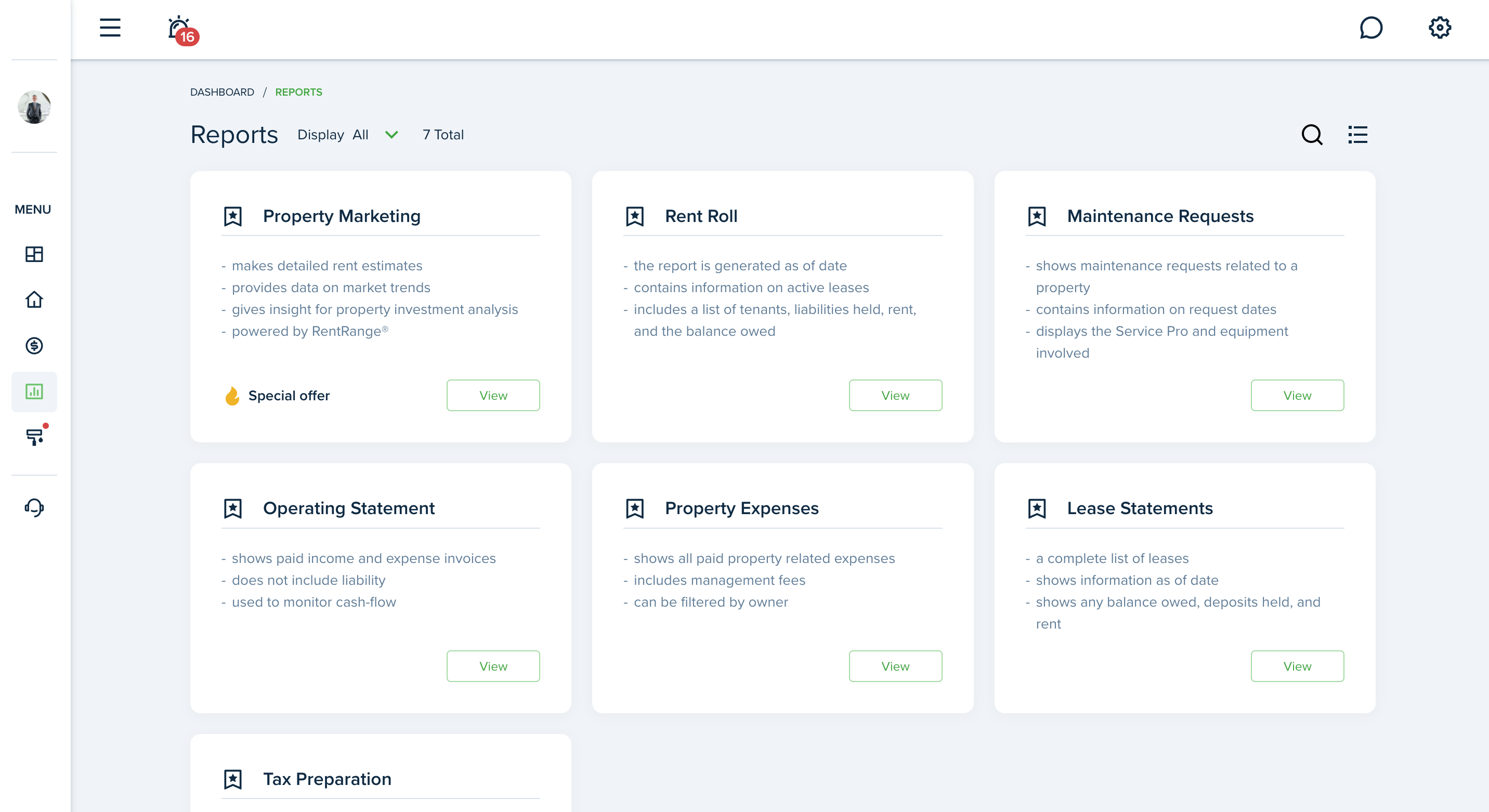1489x812 pixels.
Task: View the Operating Statement report
Action: pyautogui.click(x=493, y=666)
